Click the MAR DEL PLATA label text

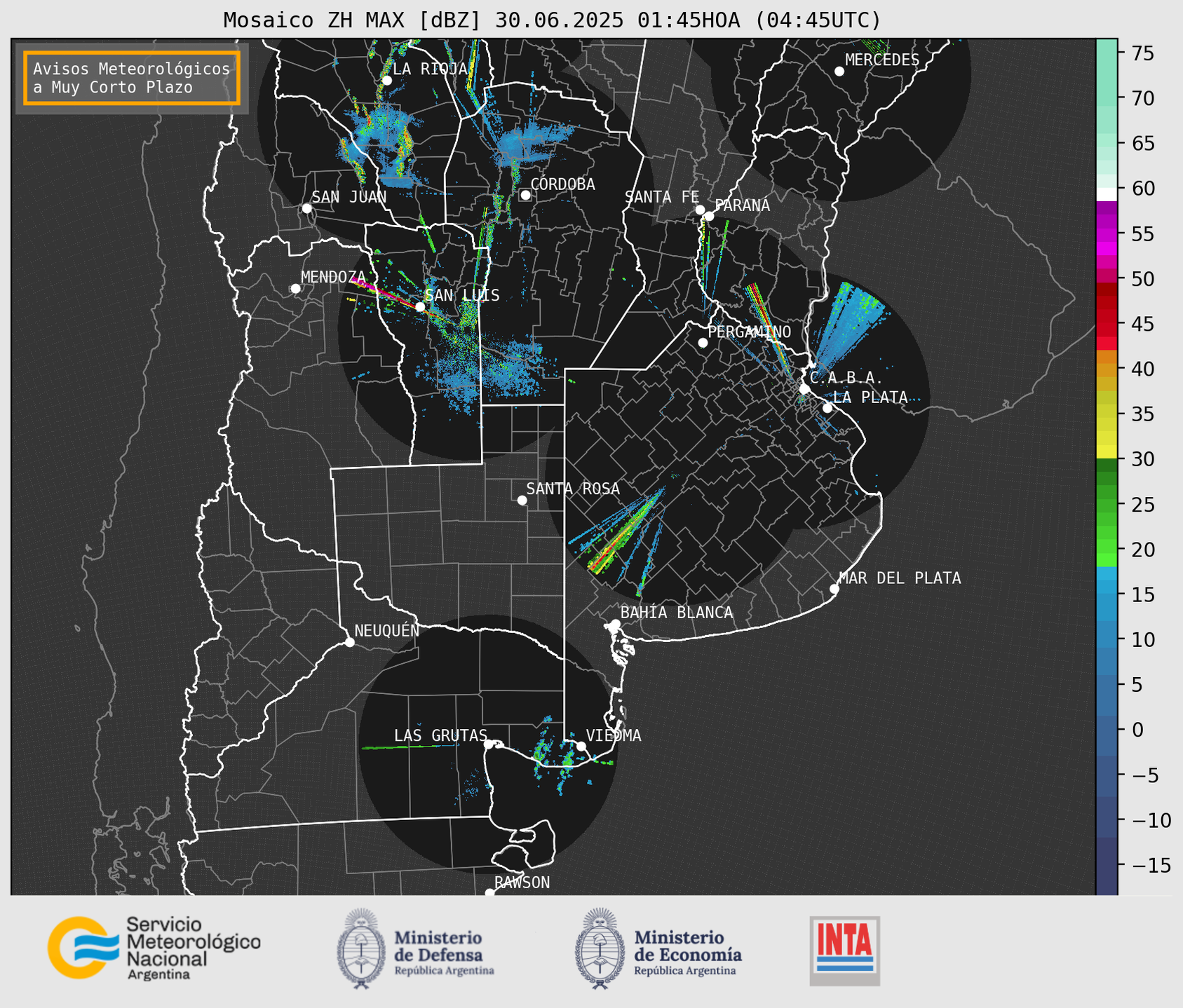(900, 578)
